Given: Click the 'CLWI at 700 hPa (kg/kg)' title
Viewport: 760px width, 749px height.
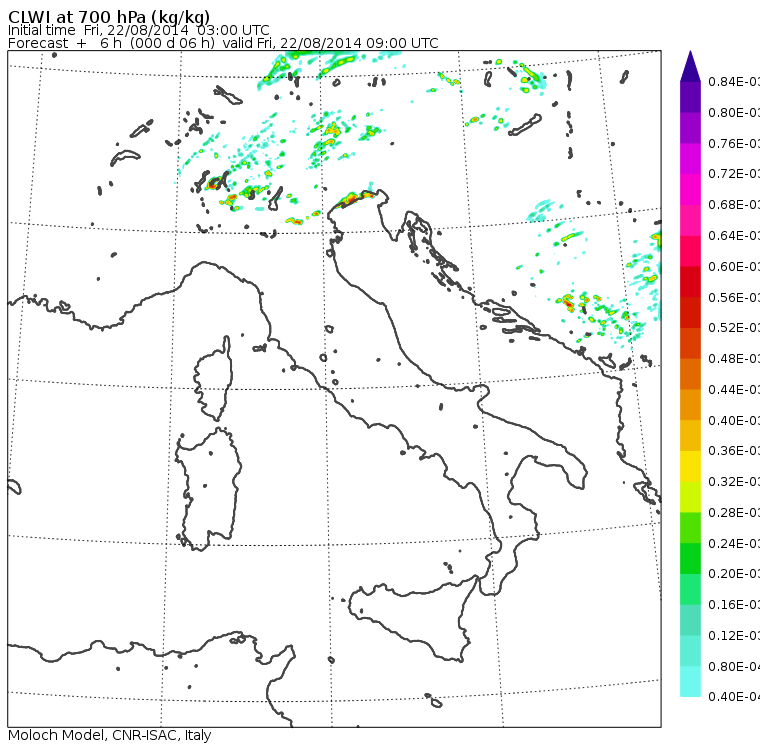Looking at the screenshot, I should [x=109, y=16].
